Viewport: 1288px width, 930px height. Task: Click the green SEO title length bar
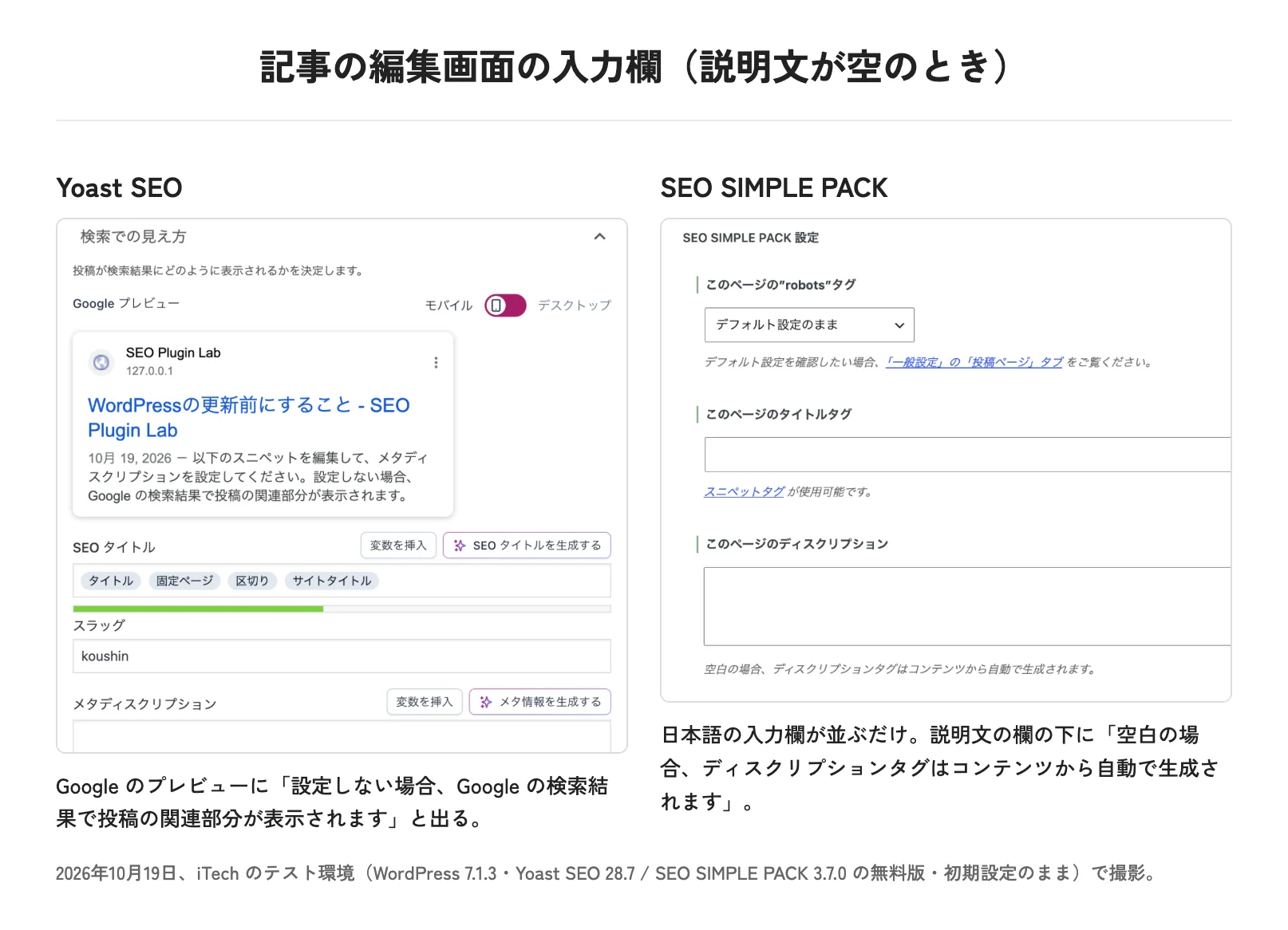[x=198, y=609]
